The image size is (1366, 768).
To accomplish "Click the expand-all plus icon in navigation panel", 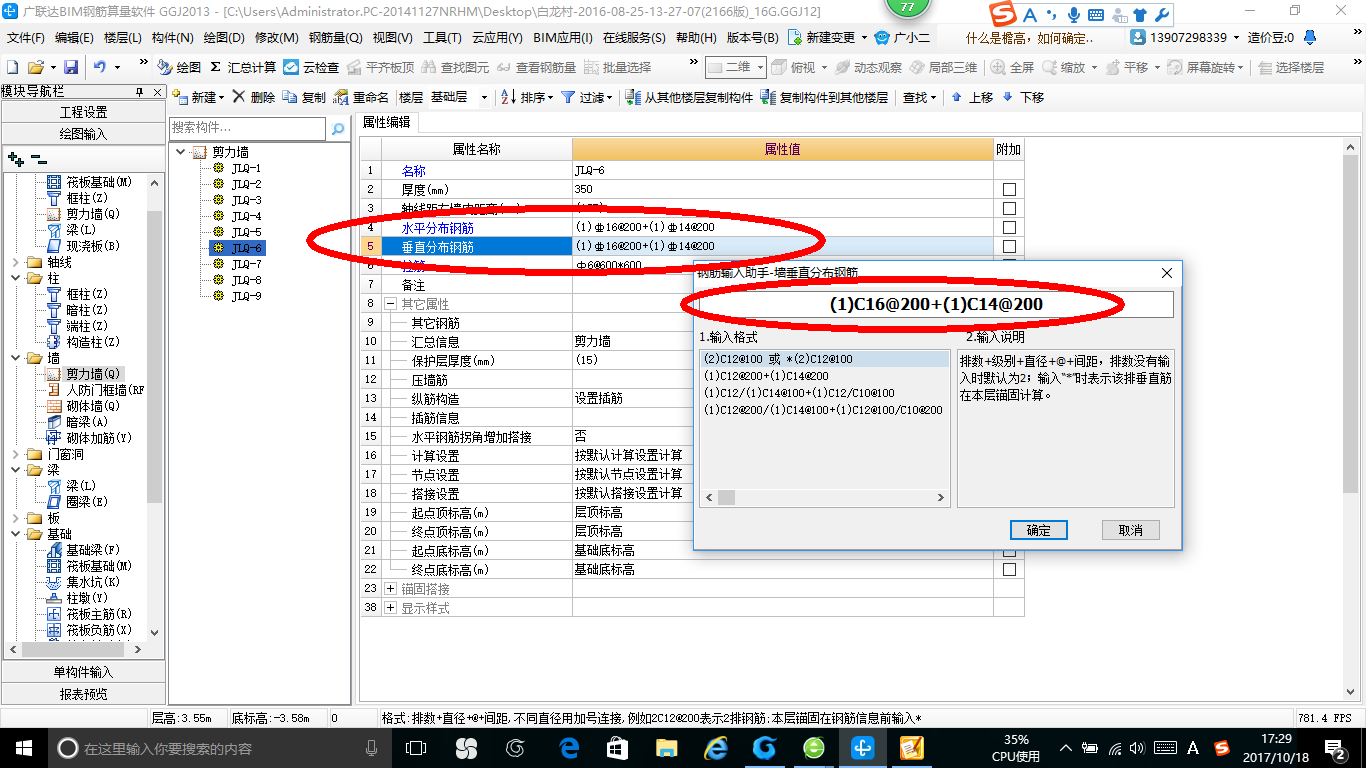I will point(15,159).
